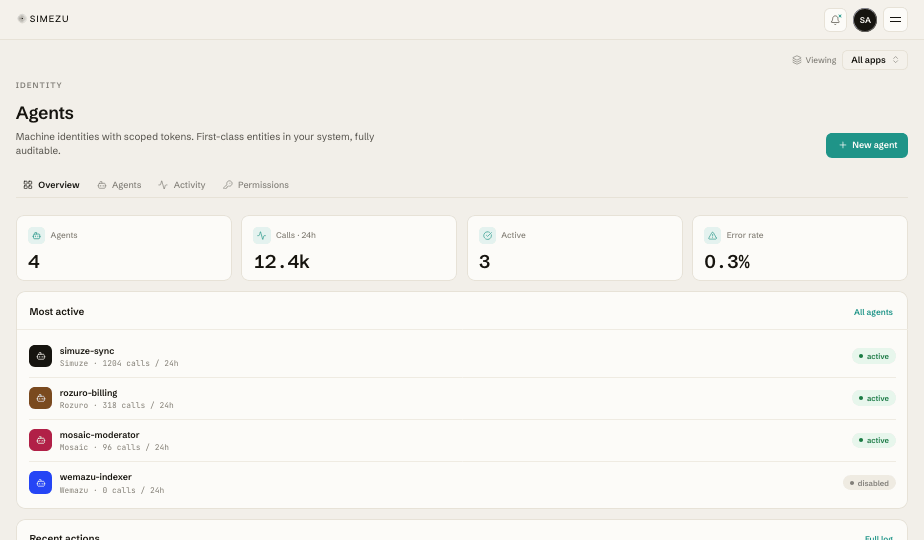Open the Permissions tab
The image size is (924, 540).
point(256,185)
